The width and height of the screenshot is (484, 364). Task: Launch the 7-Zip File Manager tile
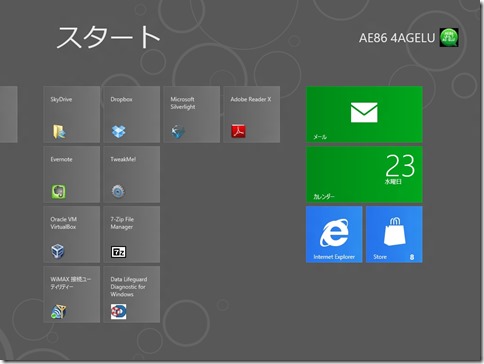[132, 234]
